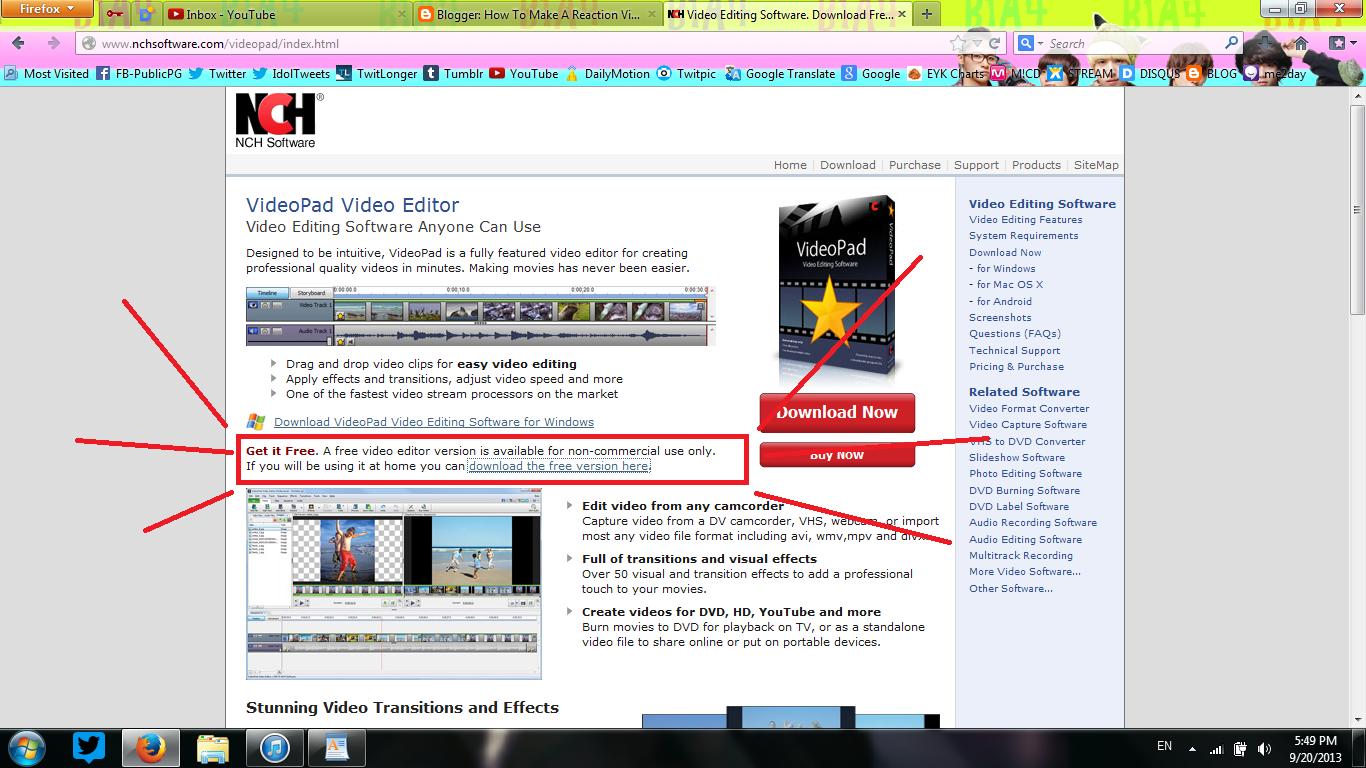
Task: Open the FB-PublicPG bookmark
Action: (139, 74)
